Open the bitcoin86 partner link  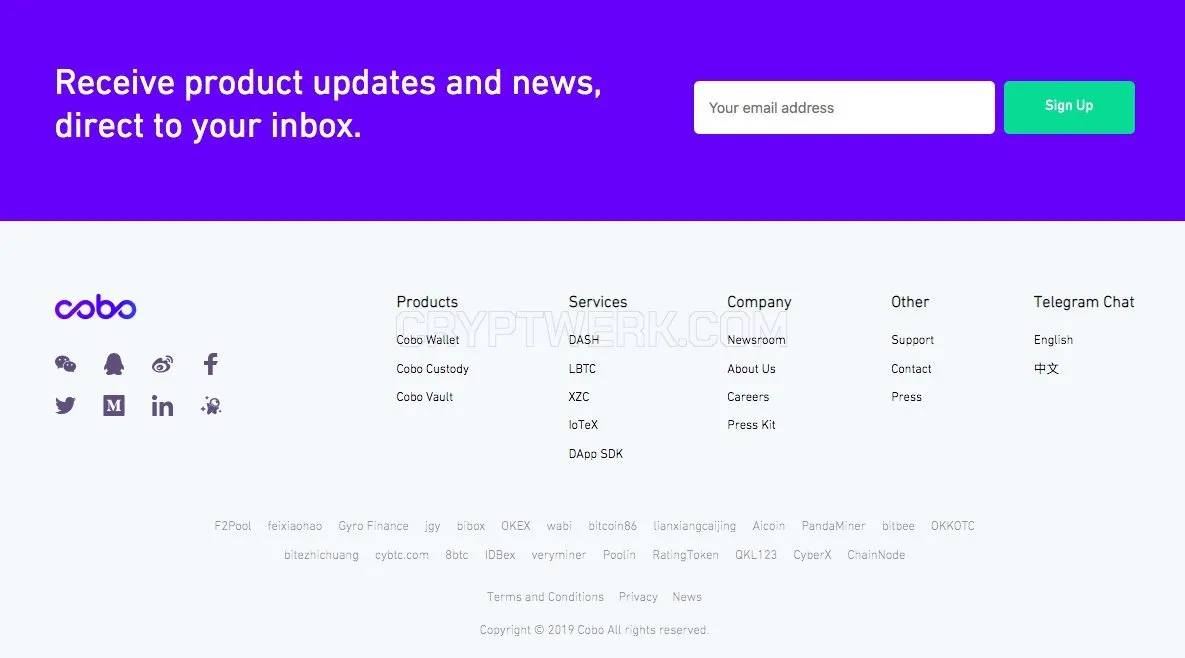[613, 526]
